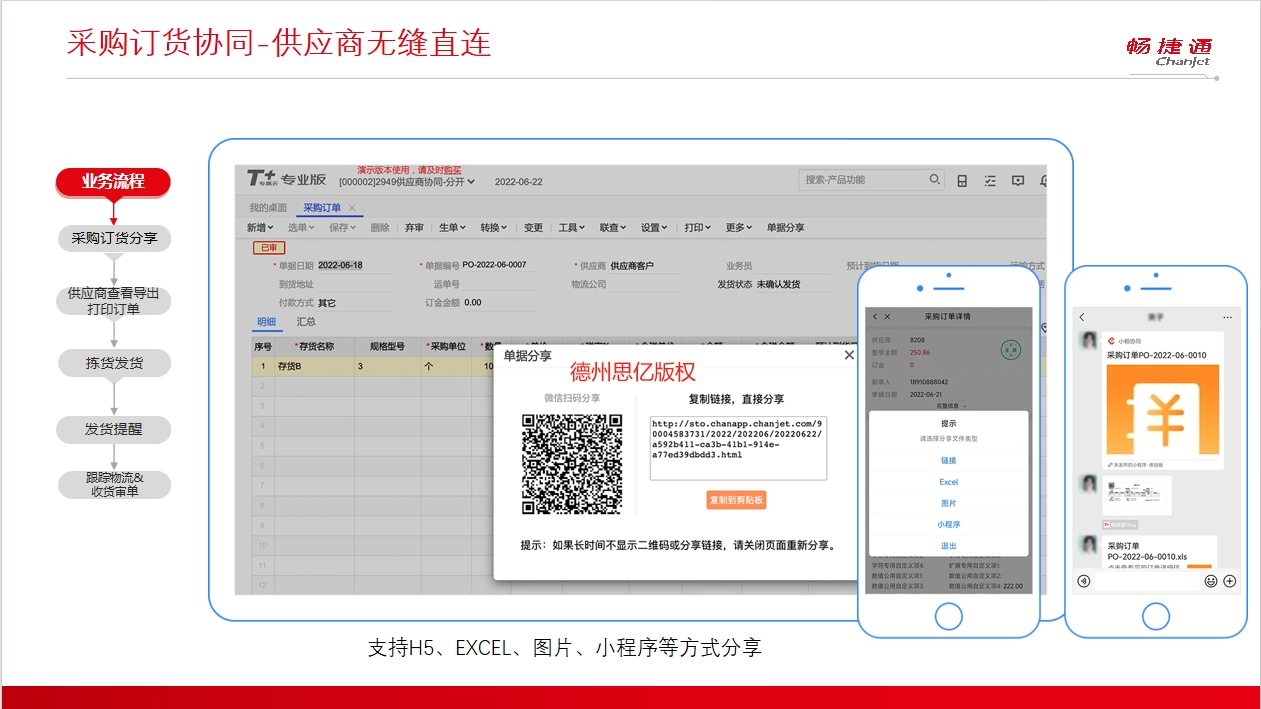Click the 单据分享 toolbar item
Screen dimensions: 1261x709
pyautogui.click(x=785, y=228)
